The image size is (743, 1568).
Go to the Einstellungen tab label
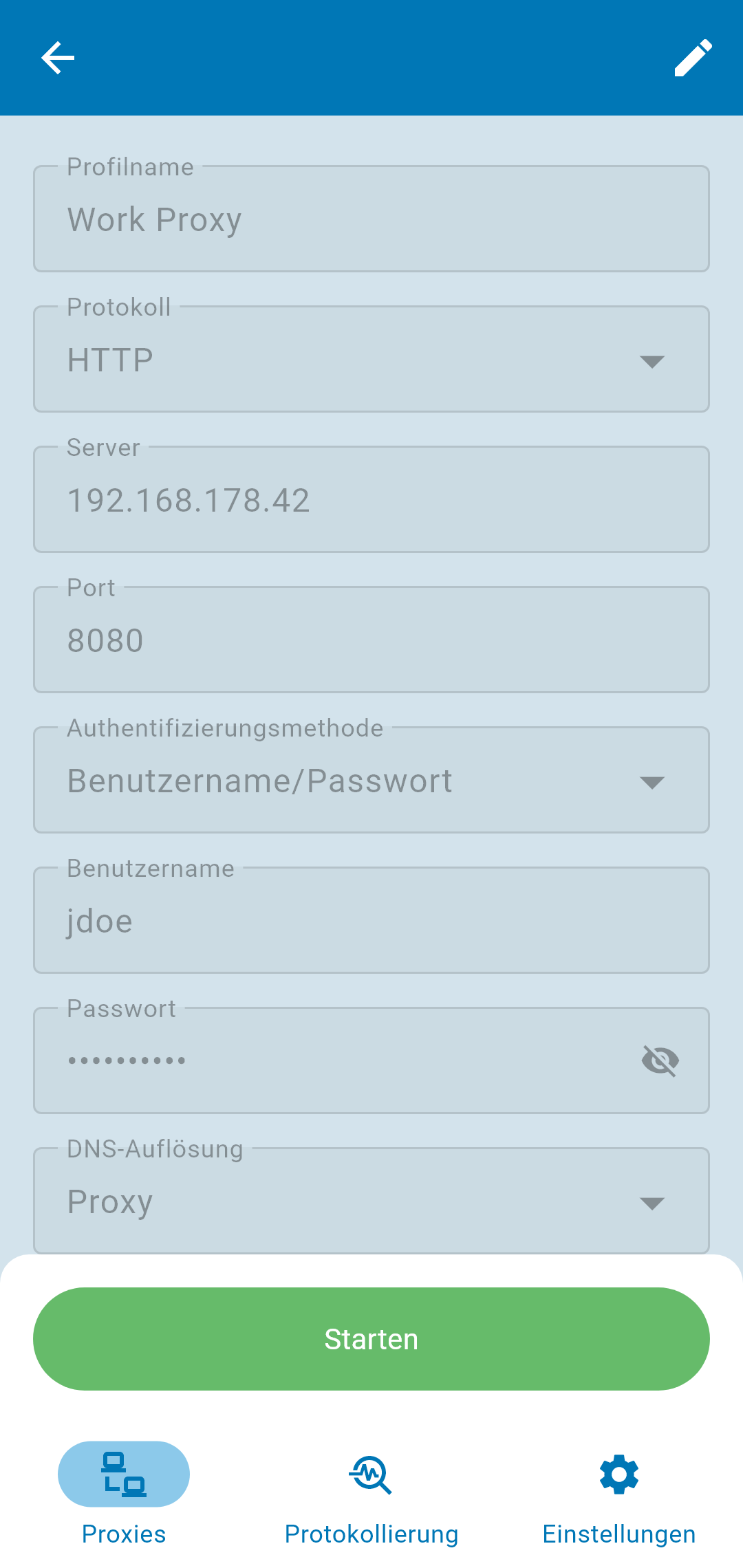pyautogui.click(x=619, y=1534)
